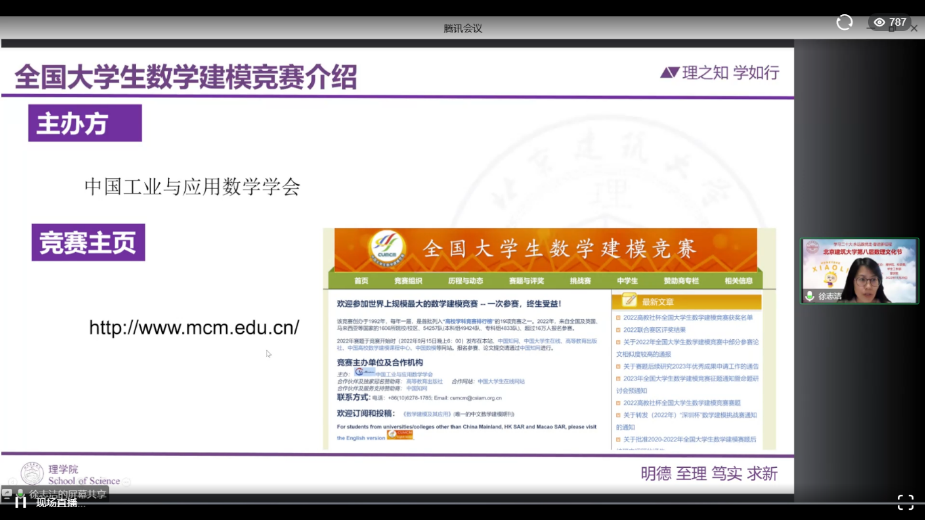Select the 竞赛组织 navigation tab
This screenshot has width=925, height=520.
click(409, 281)
